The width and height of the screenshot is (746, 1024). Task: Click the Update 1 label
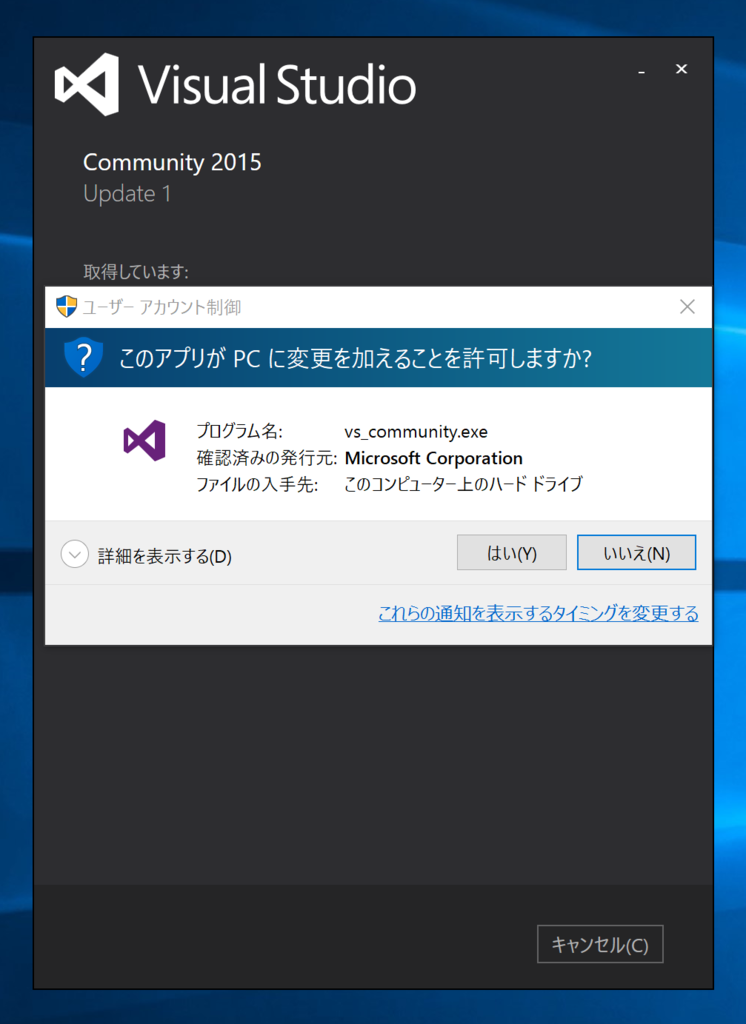[127, 193]
